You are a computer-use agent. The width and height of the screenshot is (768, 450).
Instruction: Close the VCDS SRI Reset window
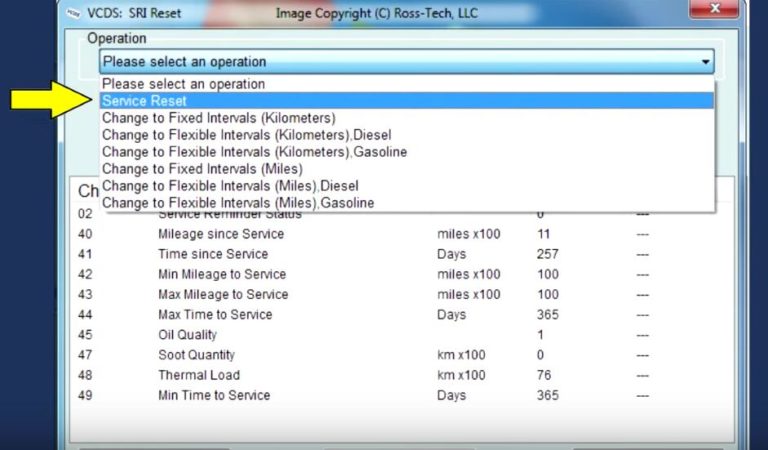pos(714,8)
